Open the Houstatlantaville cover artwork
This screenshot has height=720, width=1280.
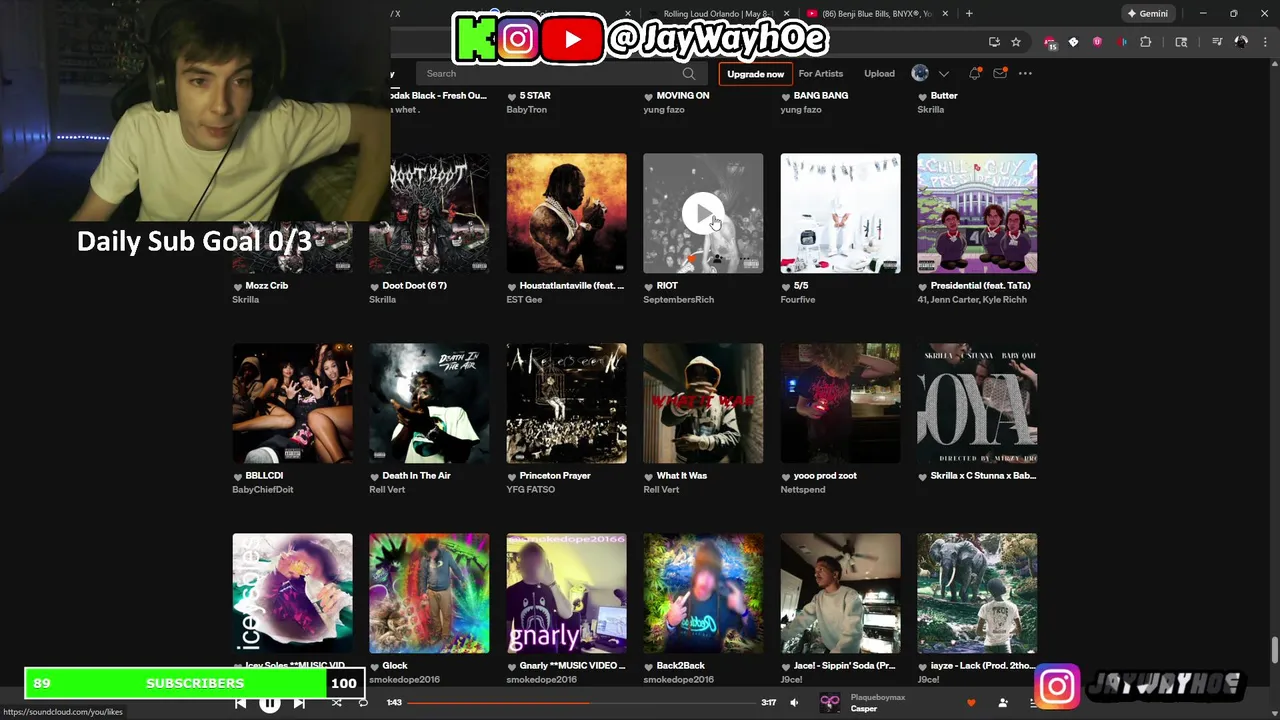(566, 213)
